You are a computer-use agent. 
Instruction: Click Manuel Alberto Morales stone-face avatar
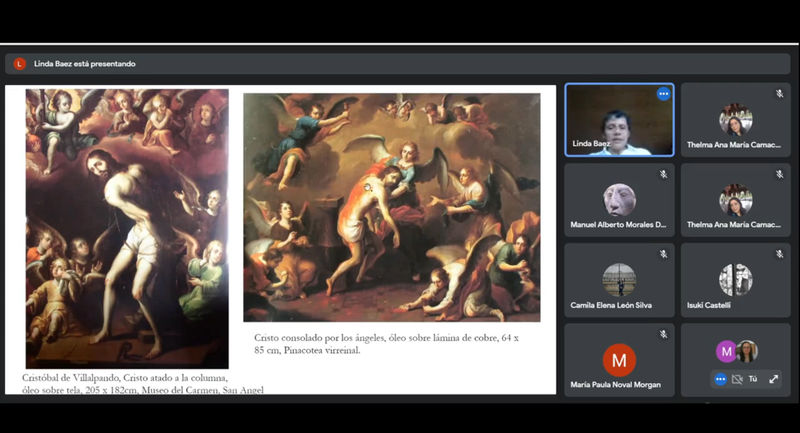coord(619,199)
